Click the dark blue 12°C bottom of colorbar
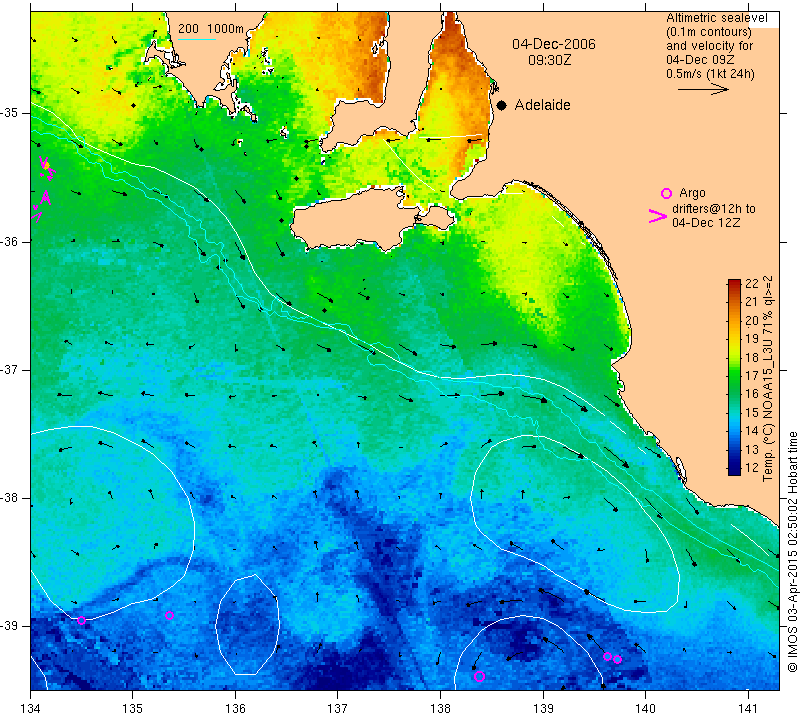 (x=734, y=470)
